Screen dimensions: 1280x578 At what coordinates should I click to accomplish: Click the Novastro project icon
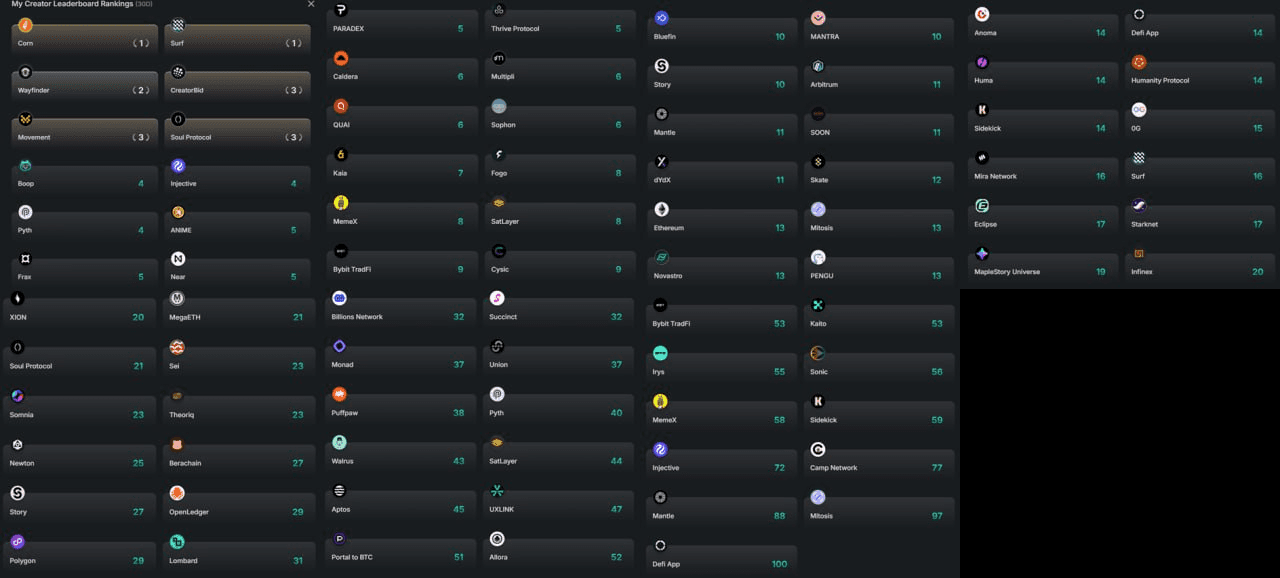661,257
